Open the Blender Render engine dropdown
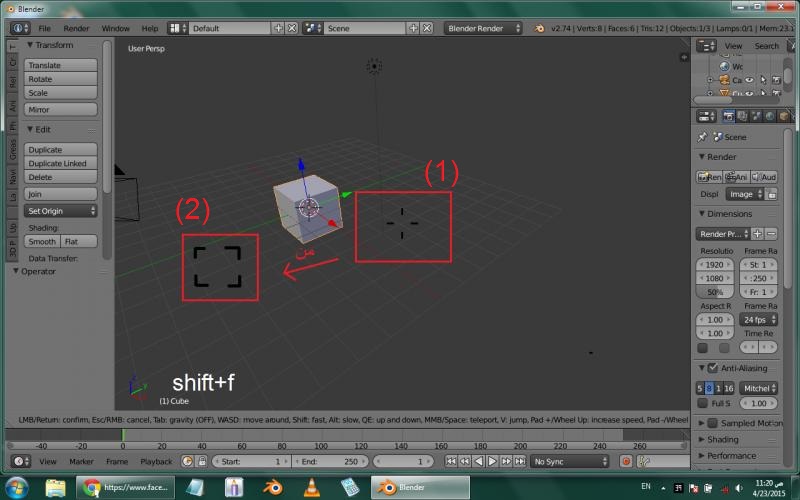Image resolution: width=800 pixels, height=500 pixels. pyautogui.click(x=483, y=28)
